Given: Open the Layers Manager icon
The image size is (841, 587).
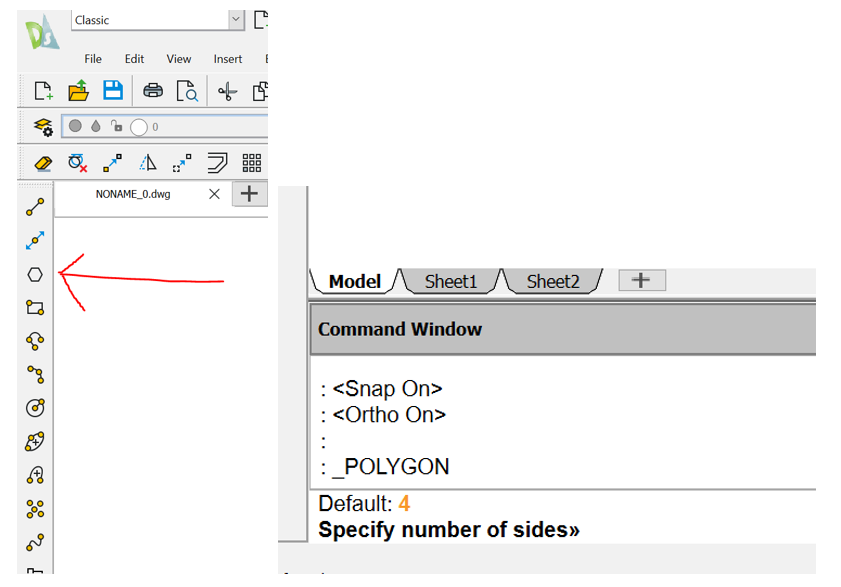Looking at the screenshot, I should pos(43,127).
